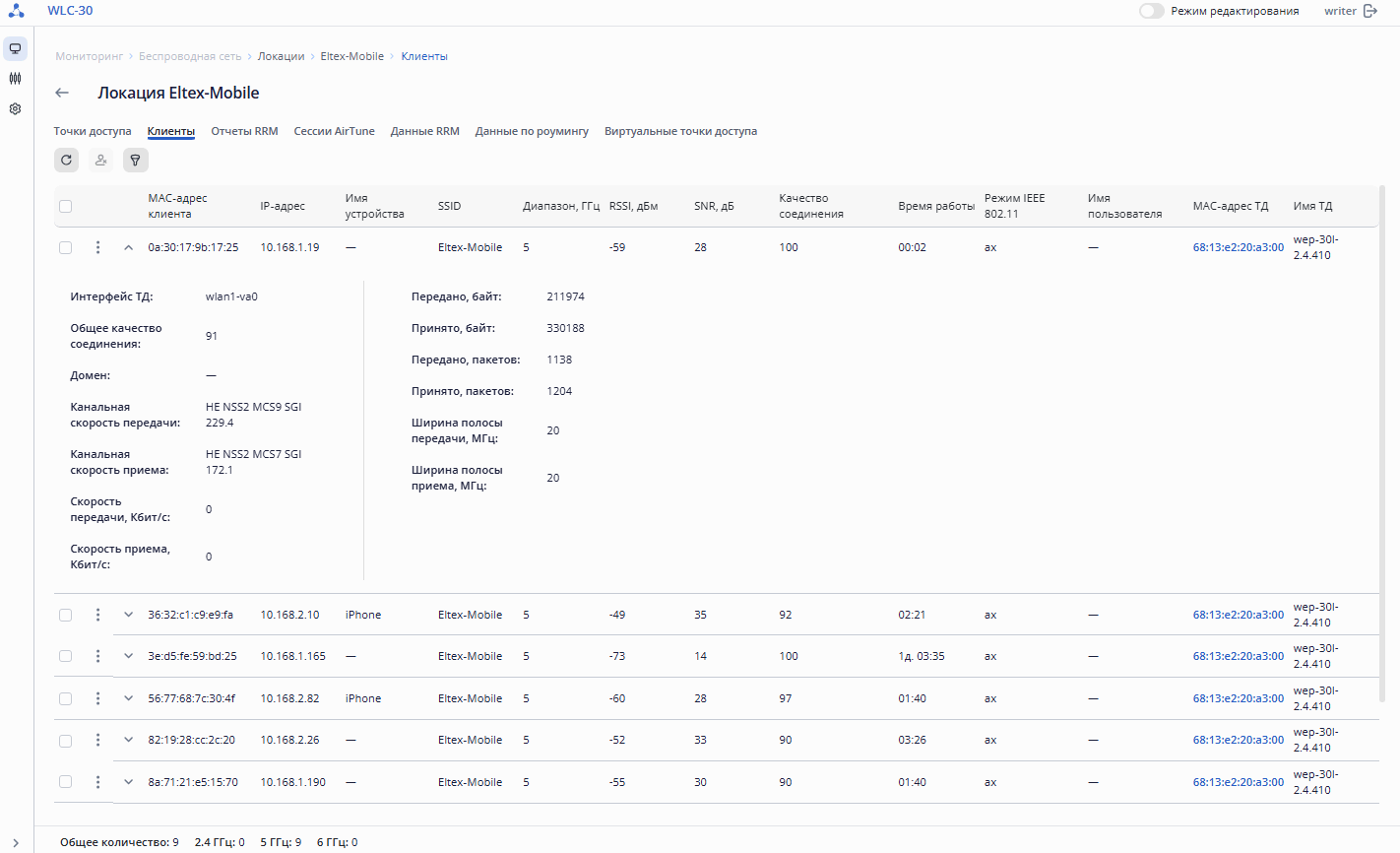Viewport: 1400px width, 853px height.
Task: Click the back arrow beside Локация Eltex-Mobile
Action: click(x=62, y=93)
